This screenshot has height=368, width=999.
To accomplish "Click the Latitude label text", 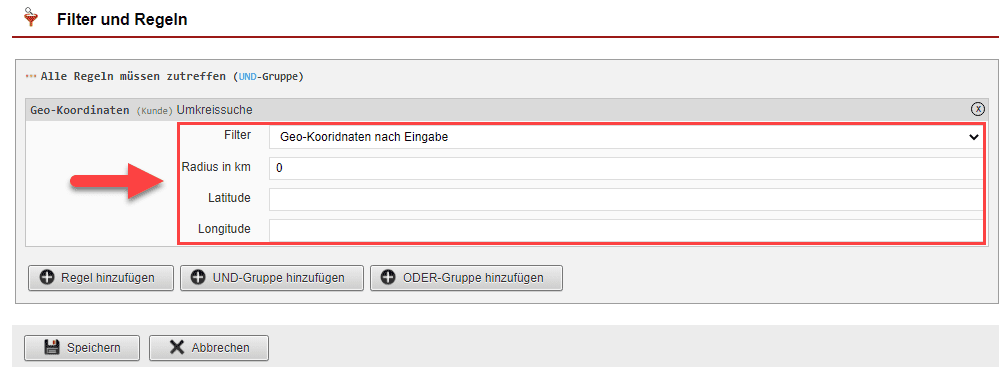I will [x=229, y=198].
